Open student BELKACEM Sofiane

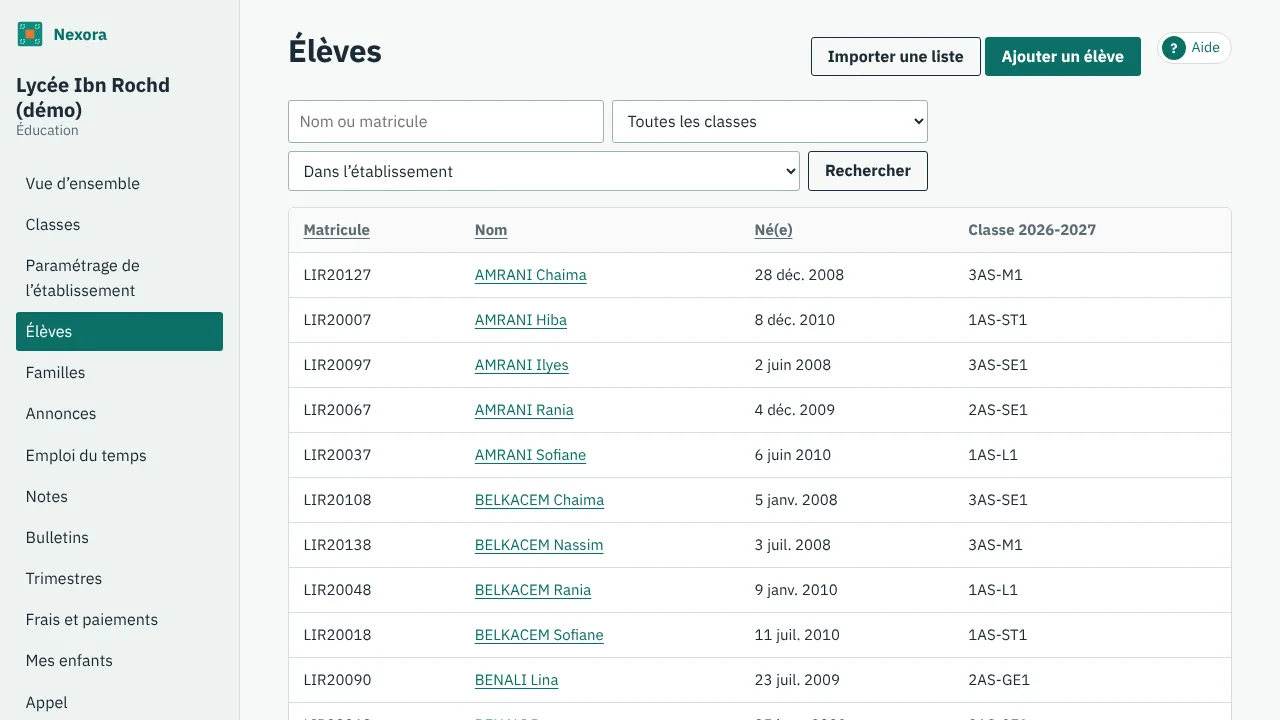pyautogui.click(x=539, y=635)
